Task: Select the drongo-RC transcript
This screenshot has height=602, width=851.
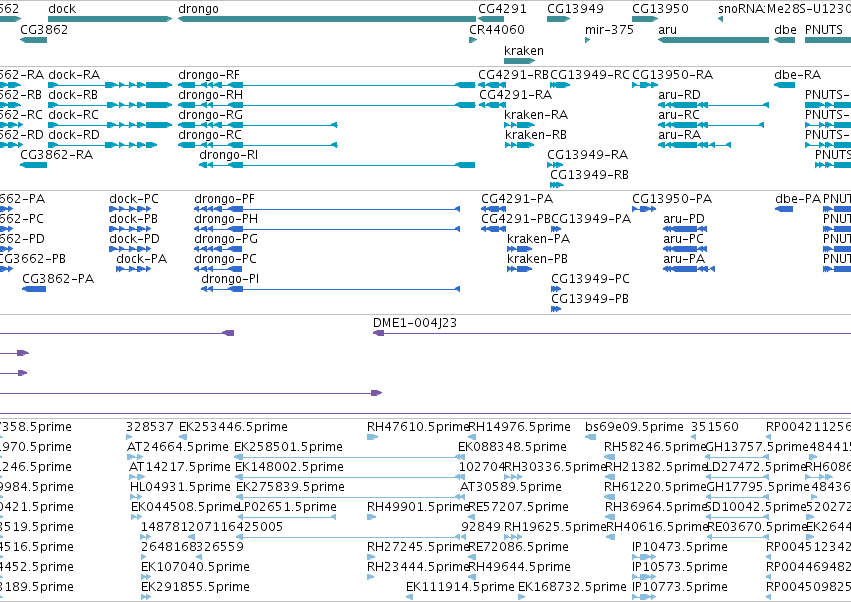Action: [x=258, y=145]
